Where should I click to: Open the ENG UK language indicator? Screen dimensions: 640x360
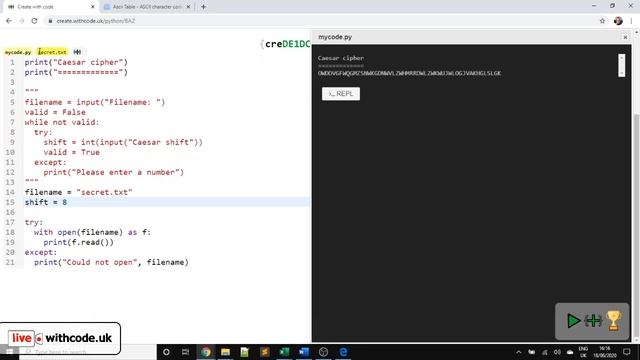(583, 352)
